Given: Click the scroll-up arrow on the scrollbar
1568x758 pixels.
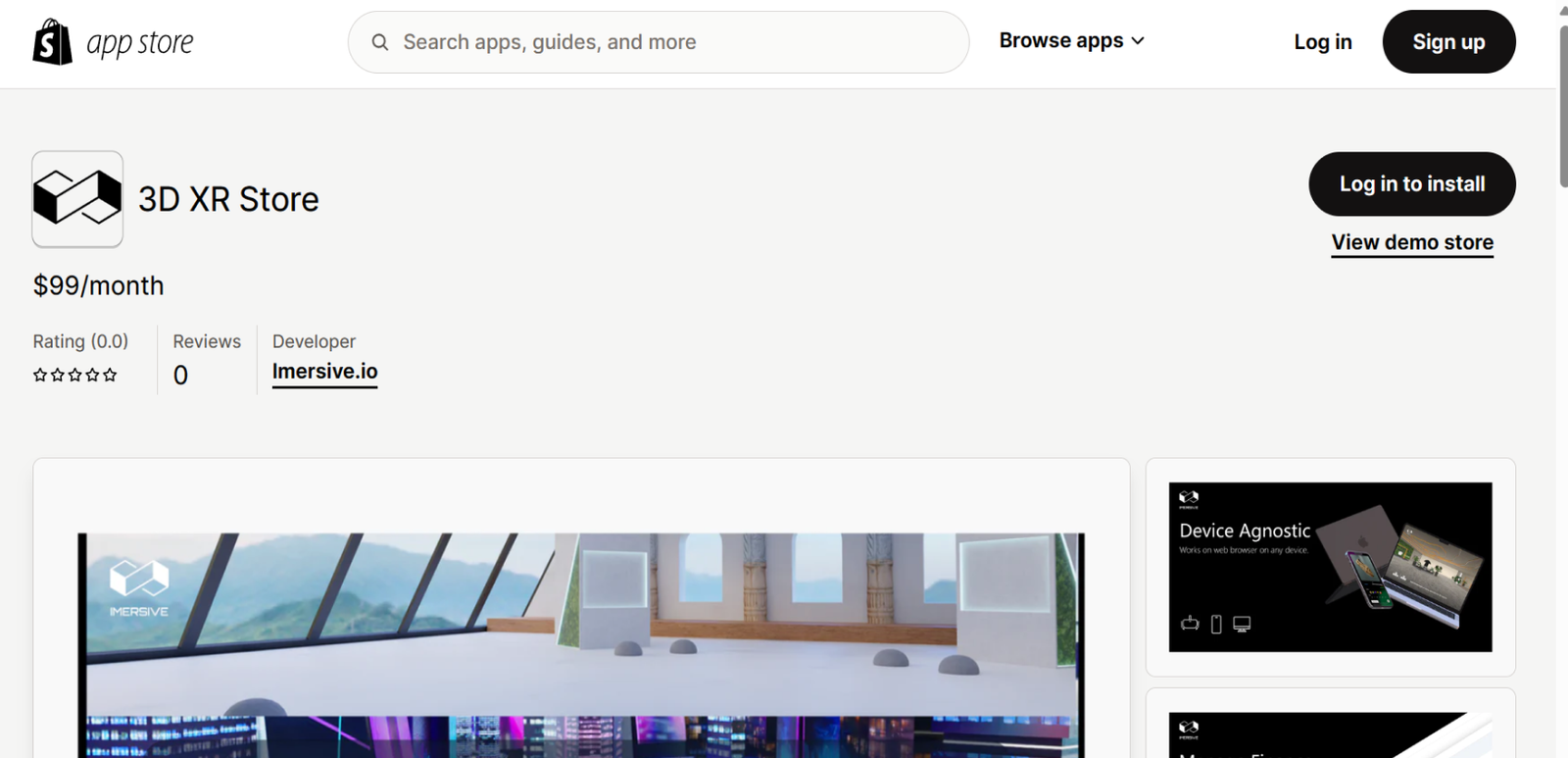Looking at the screenshot, I should tap(1562, 10).
